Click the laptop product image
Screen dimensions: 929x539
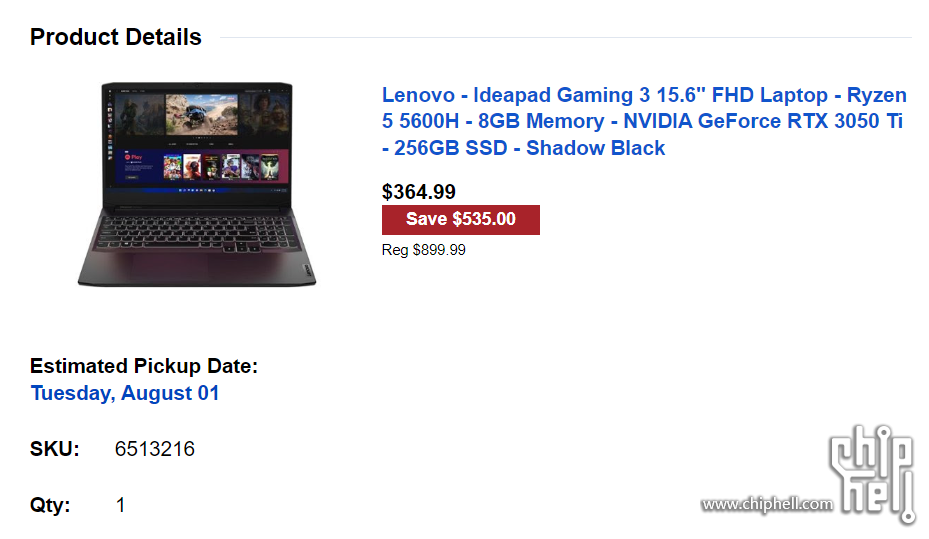[x=197, y=184]
